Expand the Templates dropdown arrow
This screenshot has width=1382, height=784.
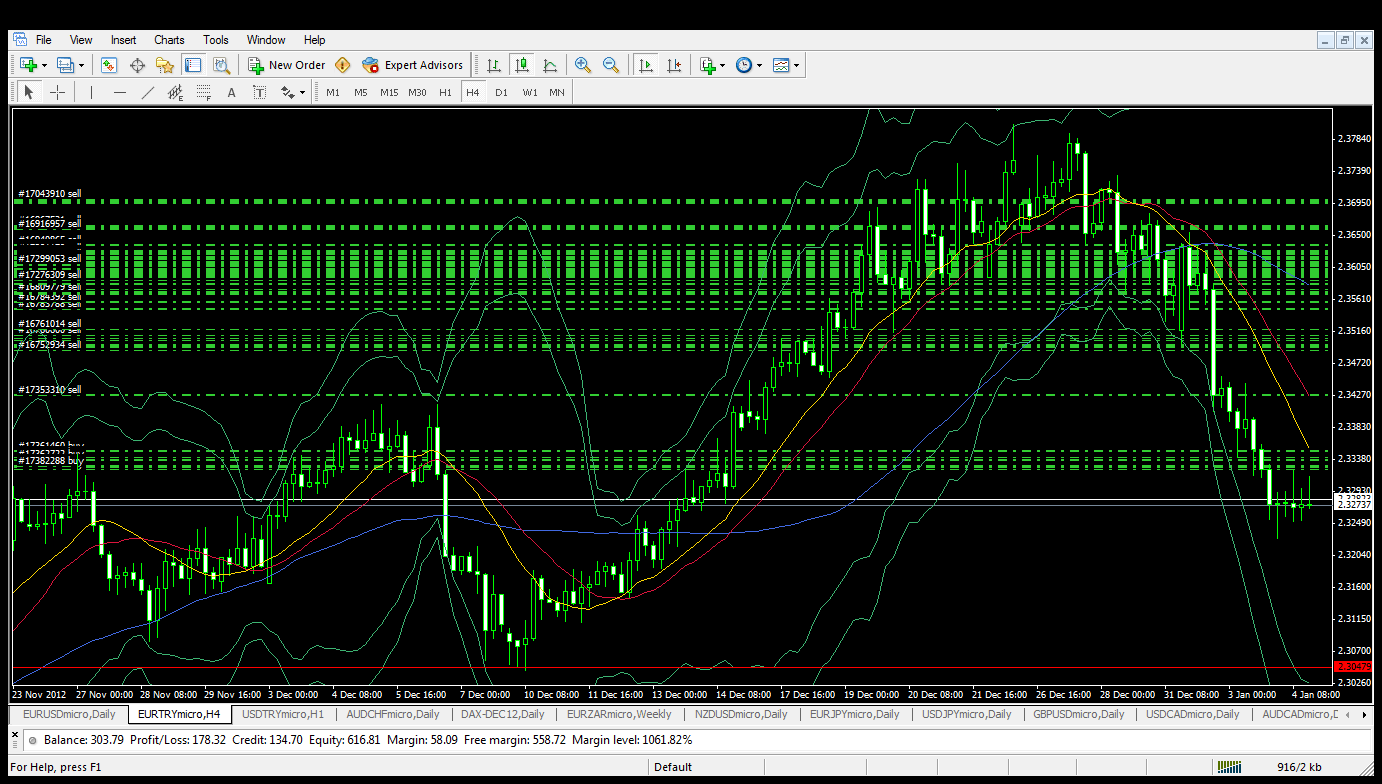point(797,65)
